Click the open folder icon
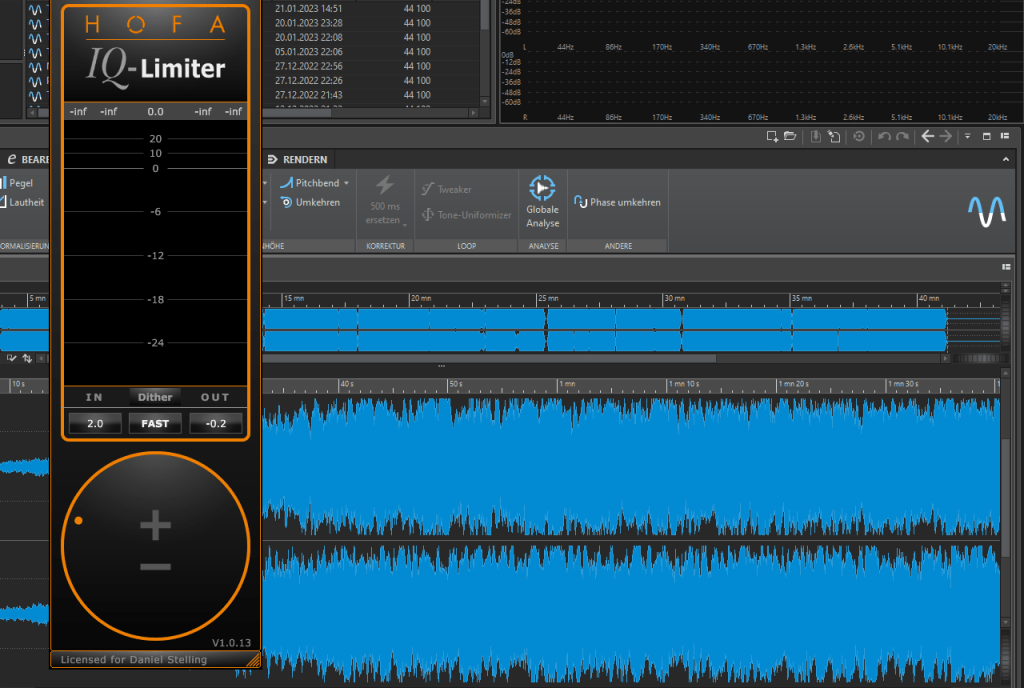The image size is (1024, 688). (x=790, y=136)
